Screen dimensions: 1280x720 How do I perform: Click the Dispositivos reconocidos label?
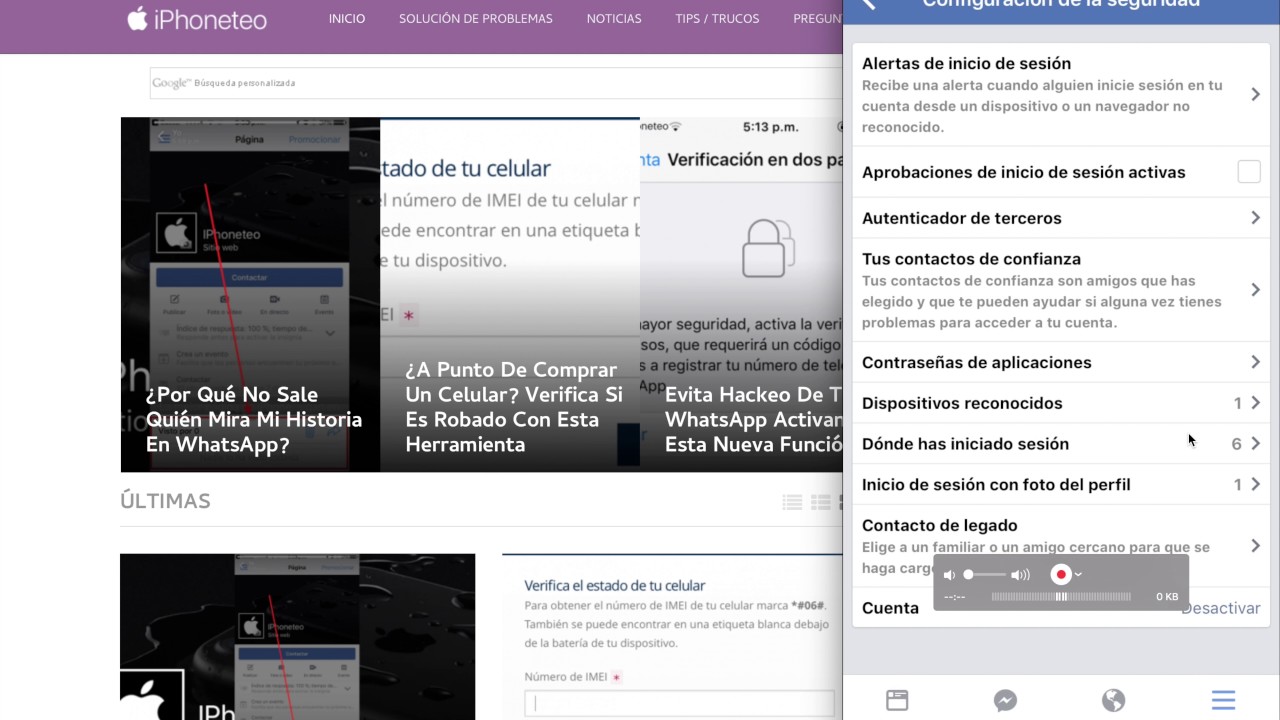pos(962,403)
